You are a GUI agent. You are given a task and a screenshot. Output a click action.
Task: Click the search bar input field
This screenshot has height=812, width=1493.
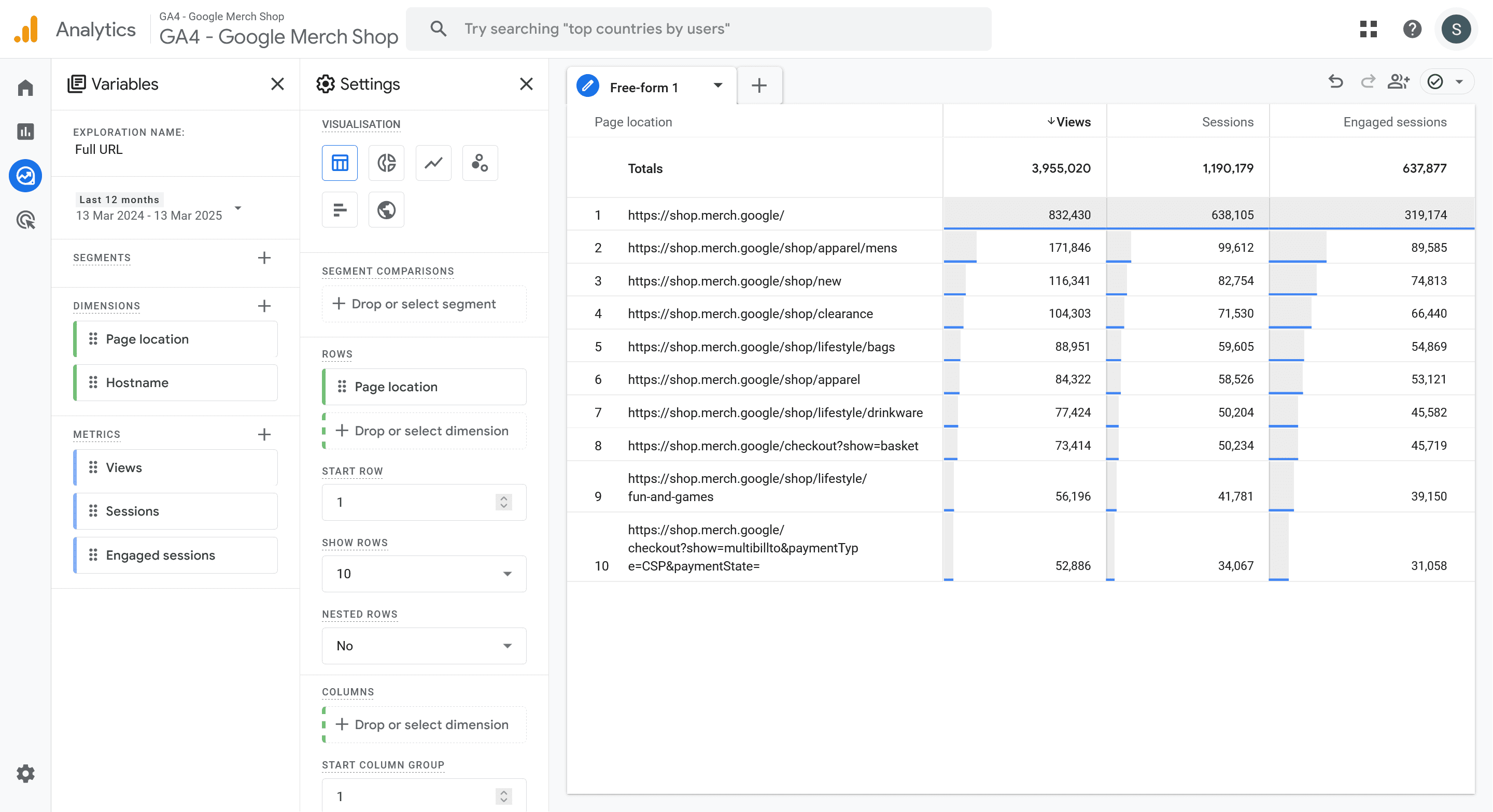tap(698, 29)
